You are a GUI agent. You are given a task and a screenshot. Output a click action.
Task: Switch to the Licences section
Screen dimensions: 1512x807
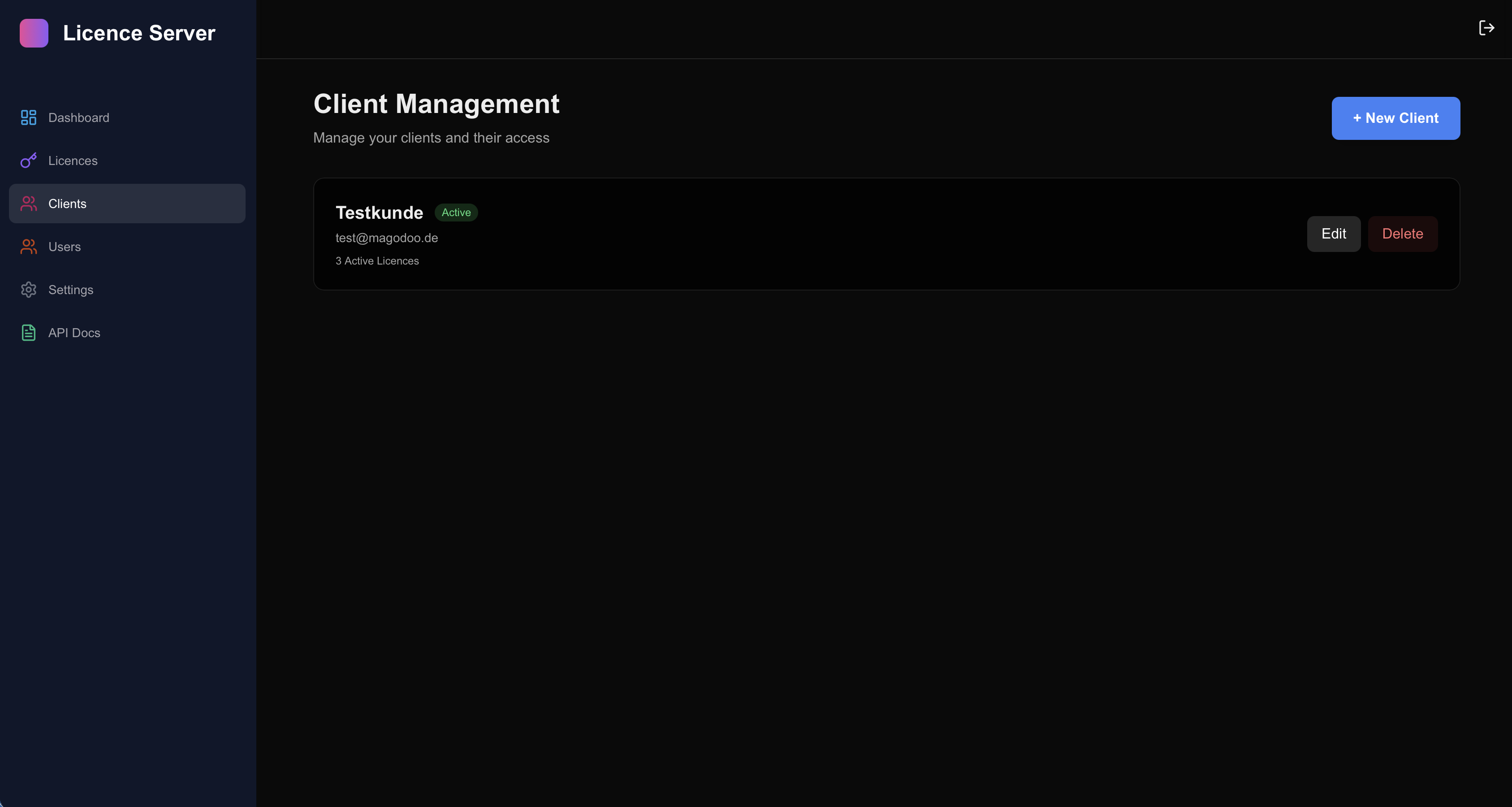click(x=73, y=161)
